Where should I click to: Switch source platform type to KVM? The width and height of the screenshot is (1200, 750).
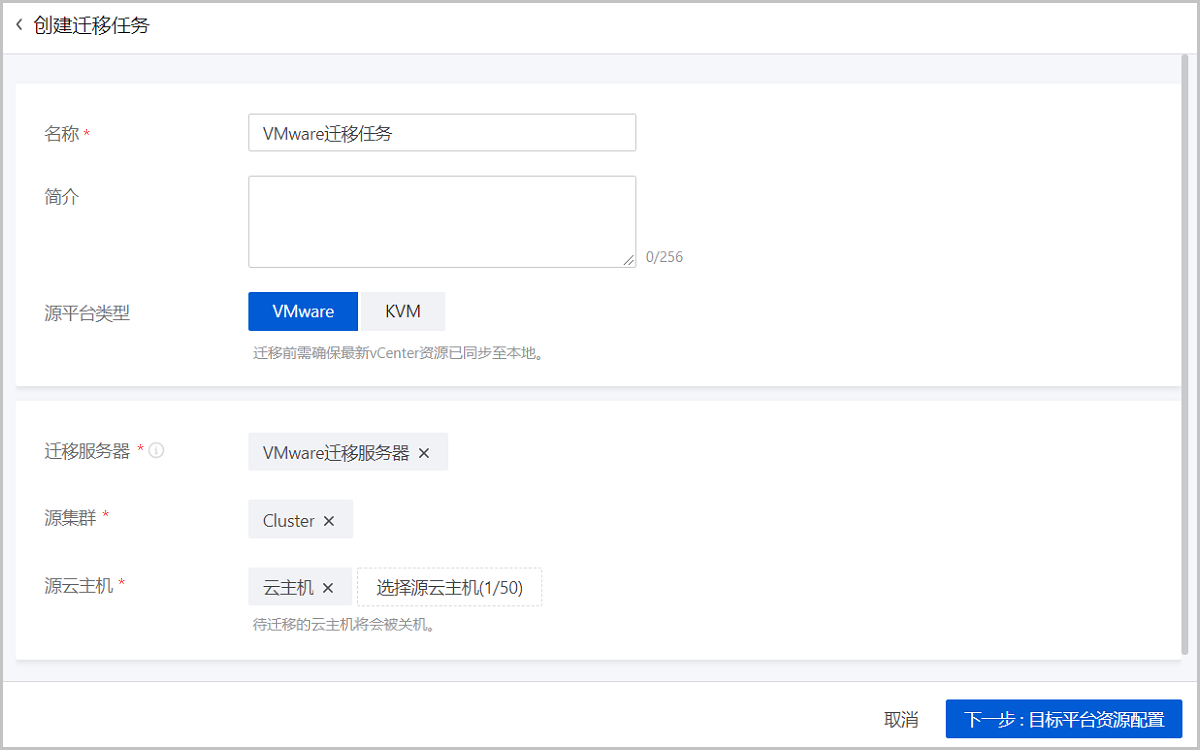coord(403,312)
